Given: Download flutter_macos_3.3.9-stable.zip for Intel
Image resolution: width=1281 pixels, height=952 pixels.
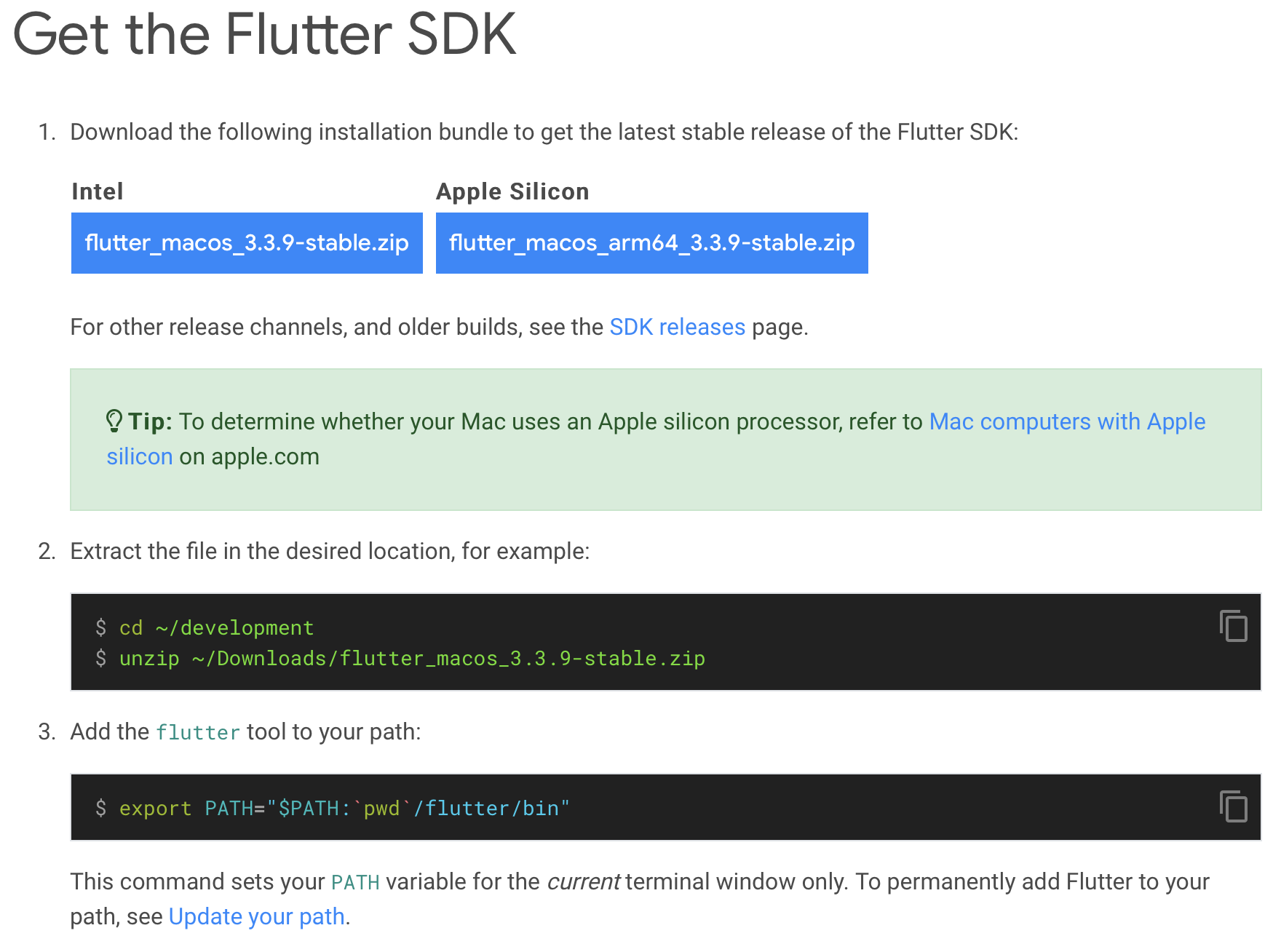Looking at the screenshot, I should [247, 243].
